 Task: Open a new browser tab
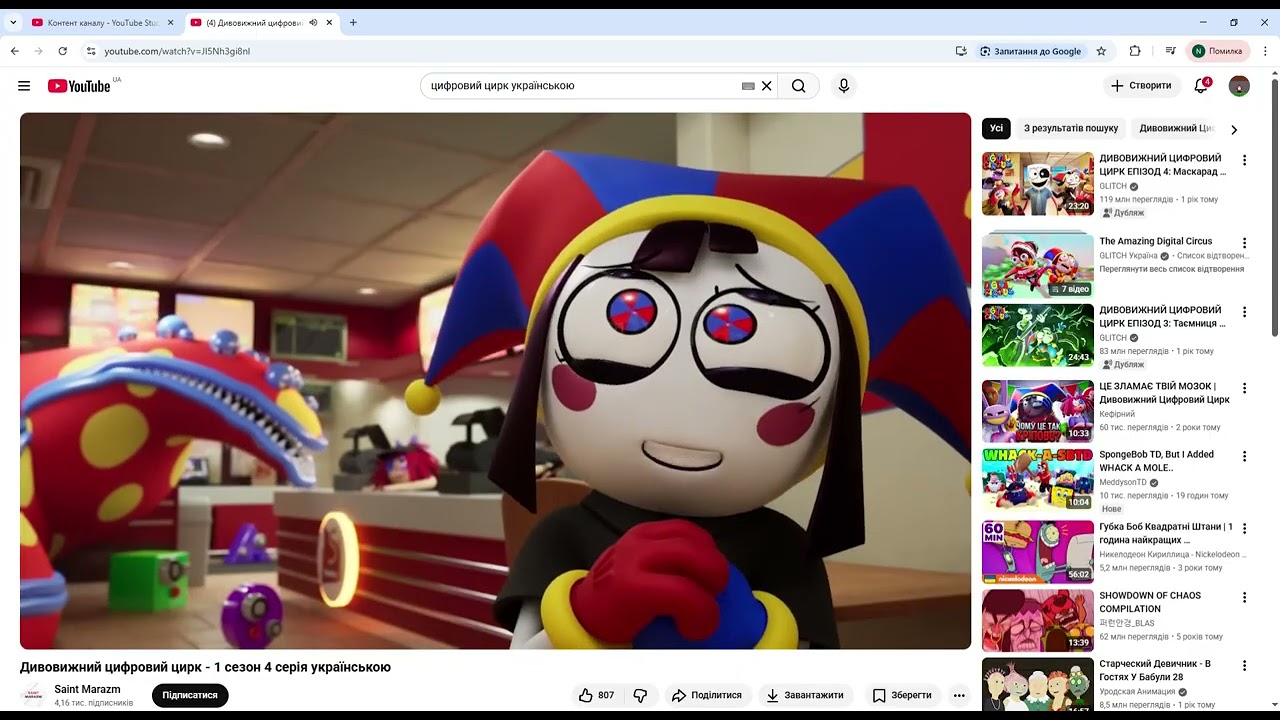tap(353, 22)
